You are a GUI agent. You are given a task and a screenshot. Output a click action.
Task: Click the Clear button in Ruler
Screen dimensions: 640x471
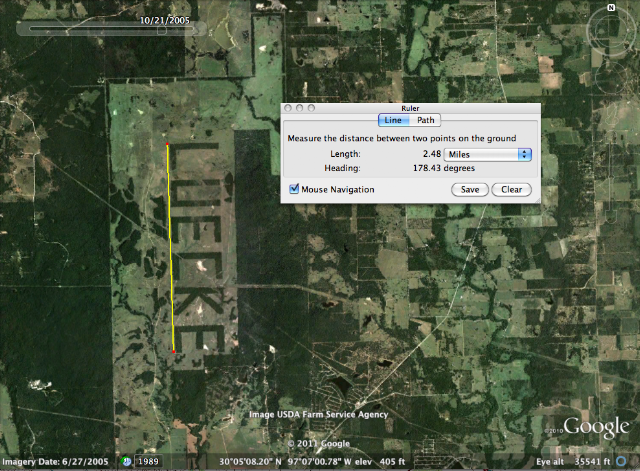click(x=511, y=189)
